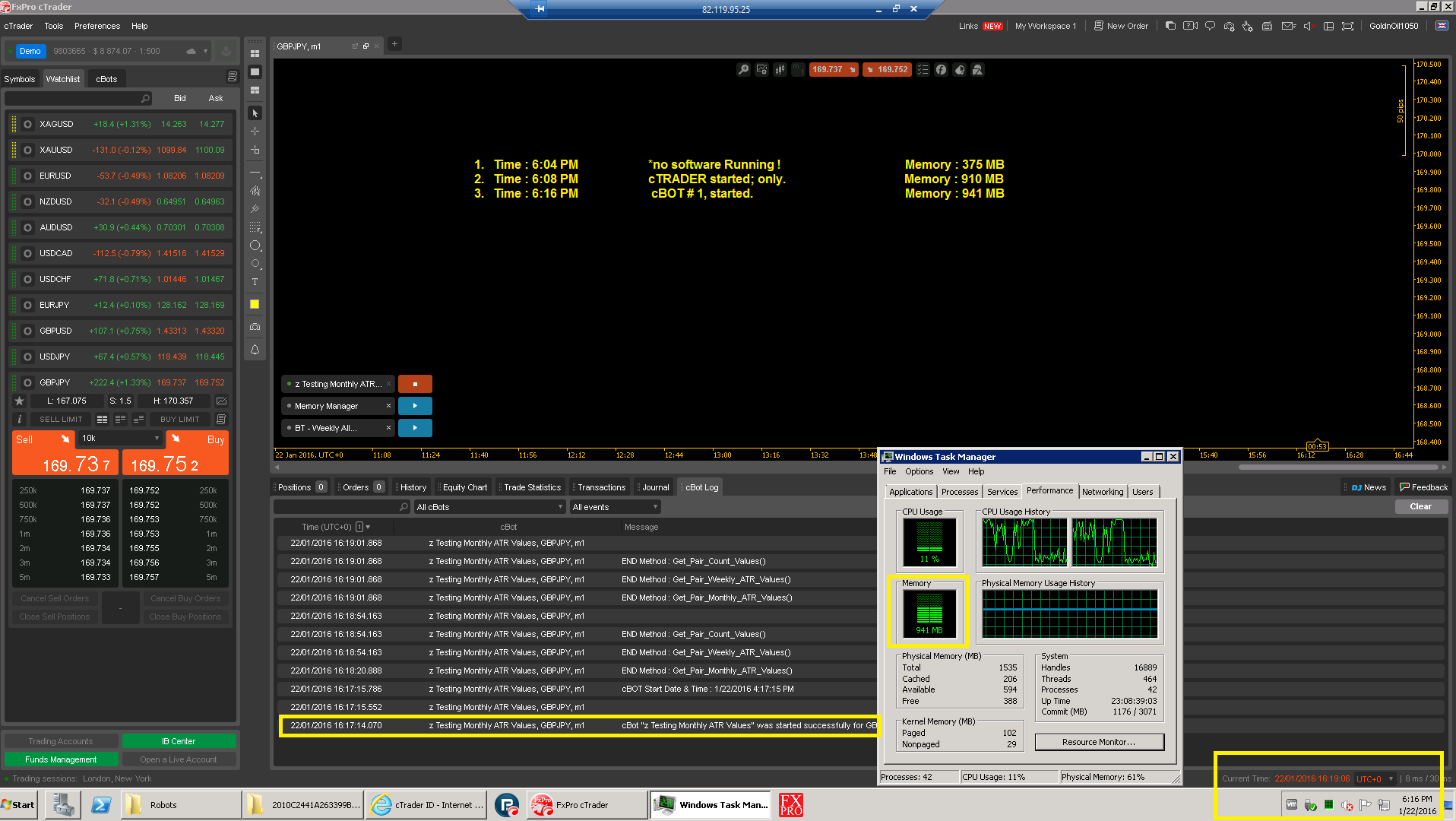Open new GBPJPY chart icon
The height and width of the screenshot is (821, 1456).
coord(221,401)
